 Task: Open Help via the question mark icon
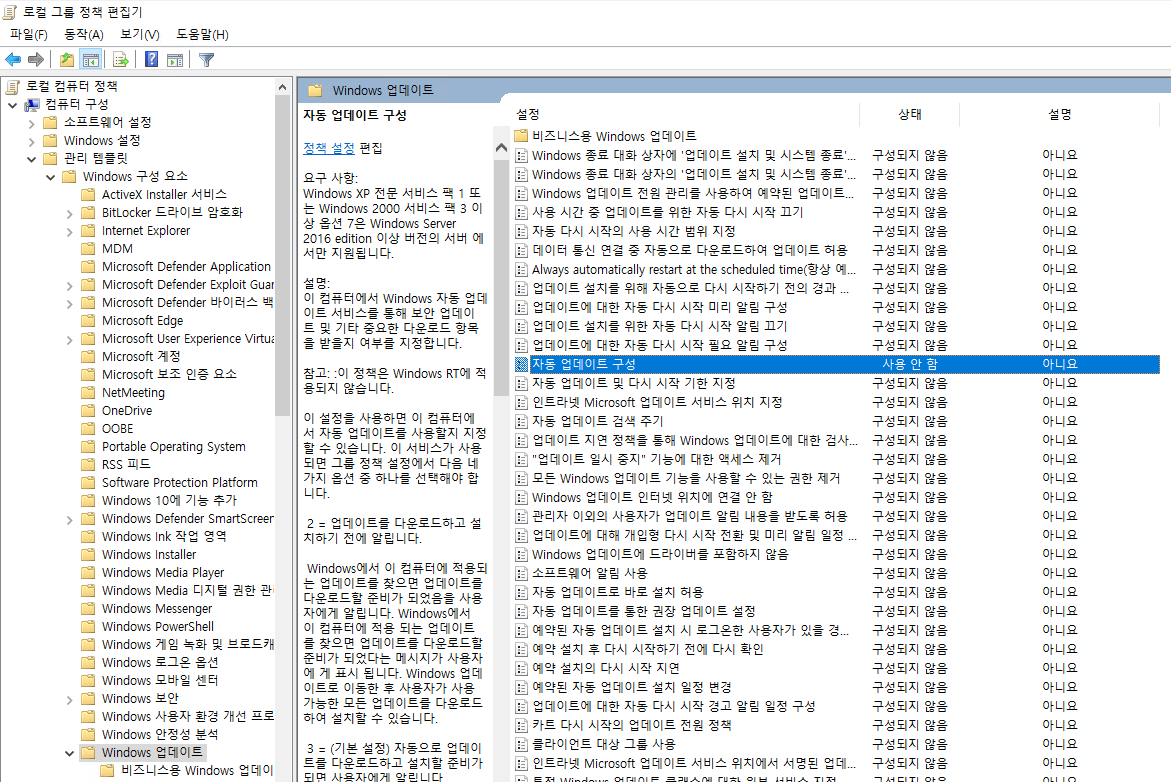pyautogui.click(x=152, y=60)
